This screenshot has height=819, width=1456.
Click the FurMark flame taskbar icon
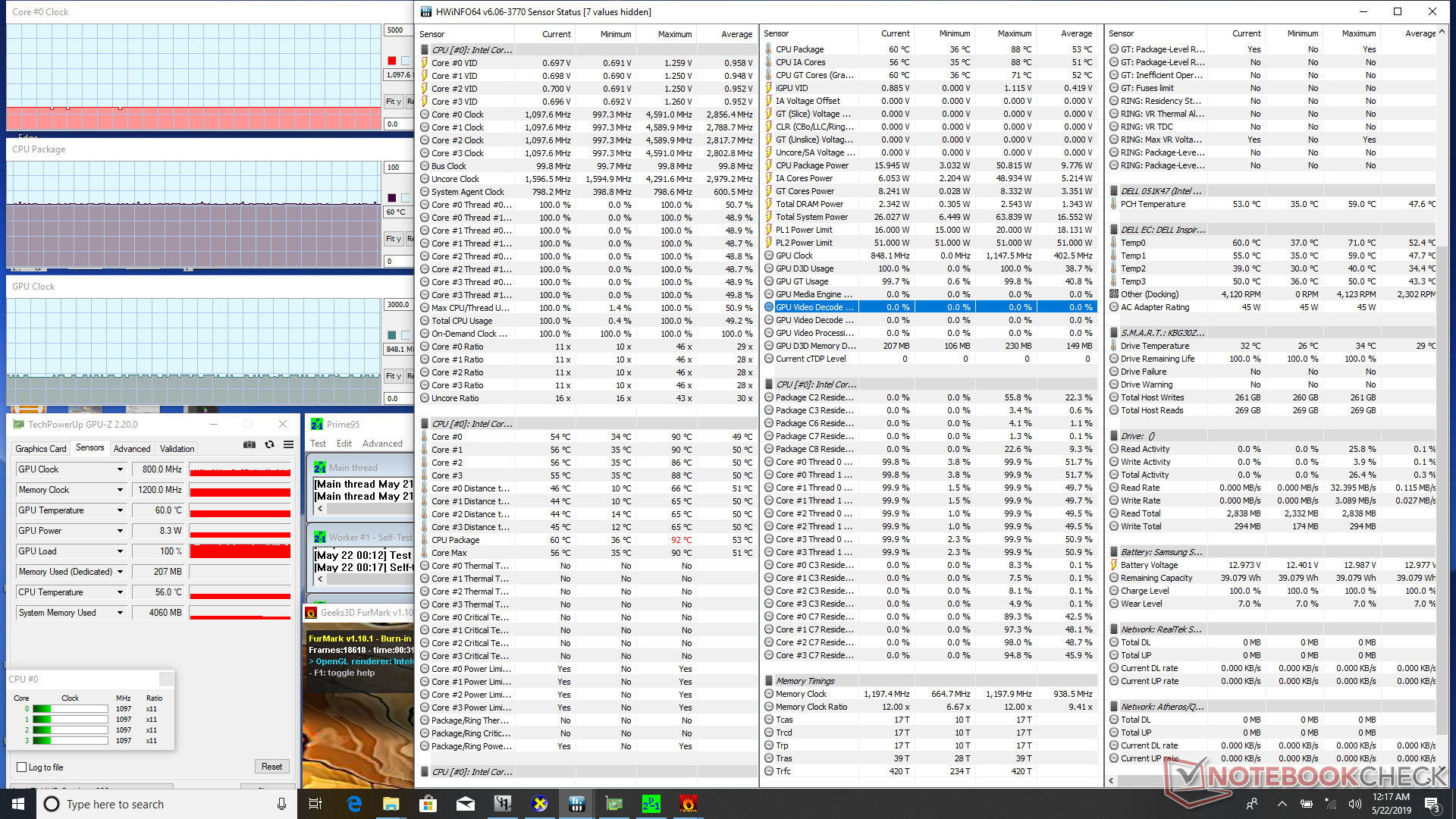point(688,804)
